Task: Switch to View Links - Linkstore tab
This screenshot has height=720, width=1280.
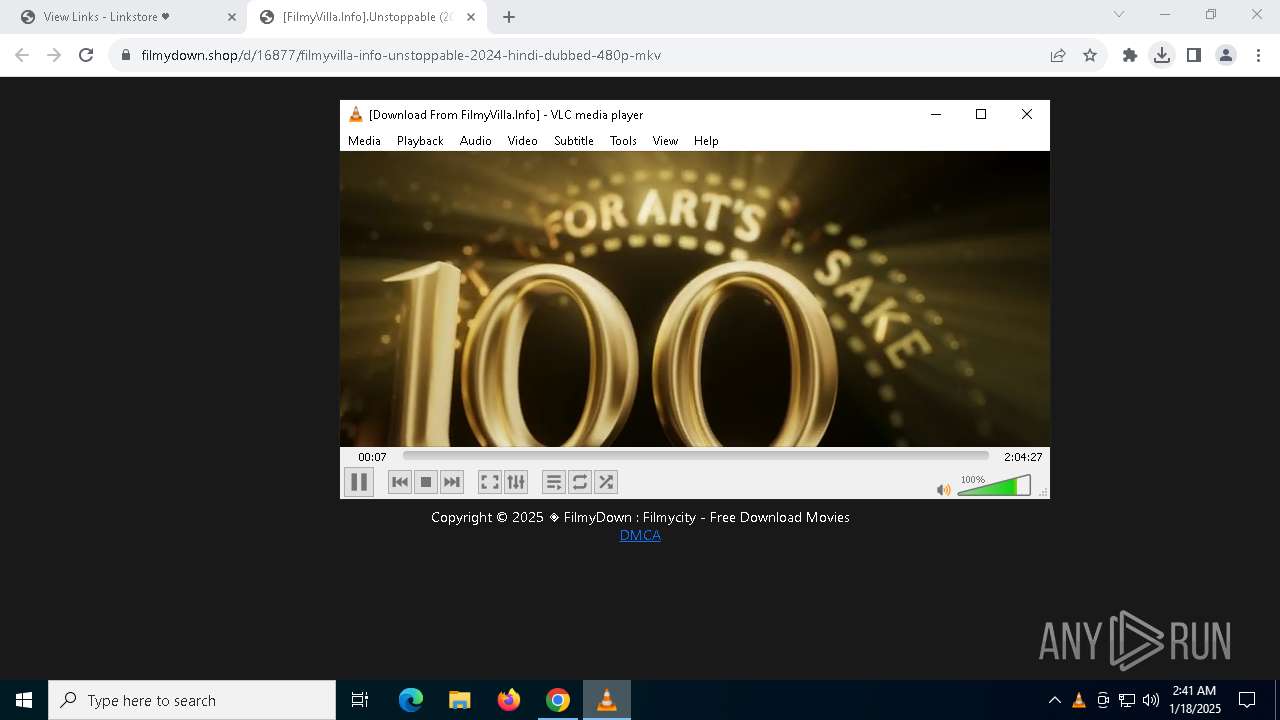Action: (124, 17)
